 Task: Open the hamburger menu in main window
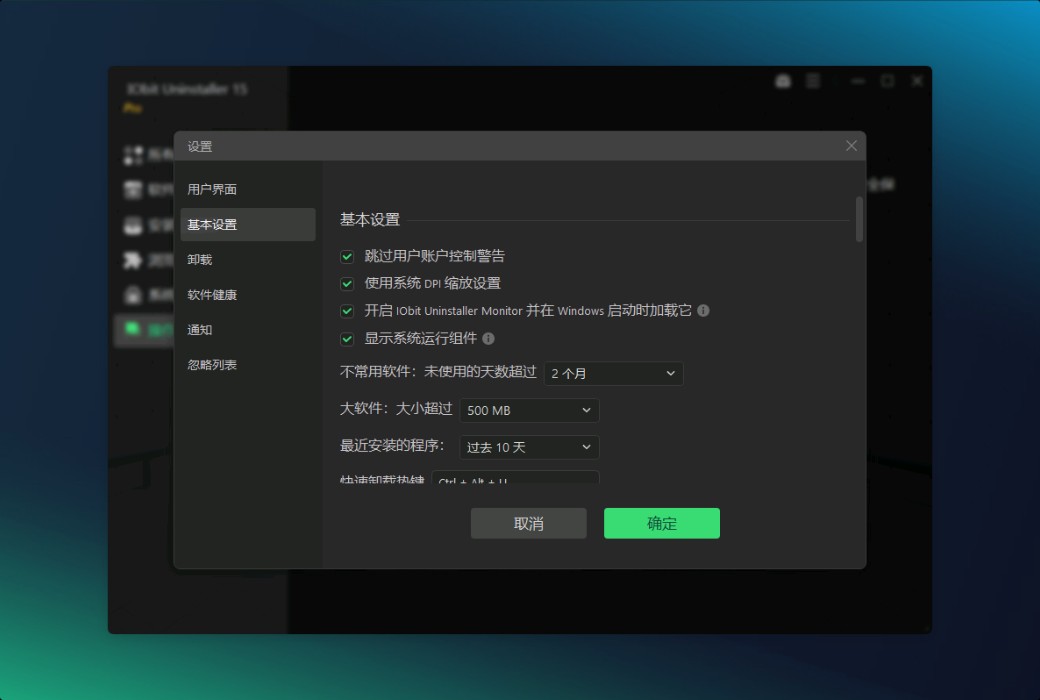pos(812,81)
